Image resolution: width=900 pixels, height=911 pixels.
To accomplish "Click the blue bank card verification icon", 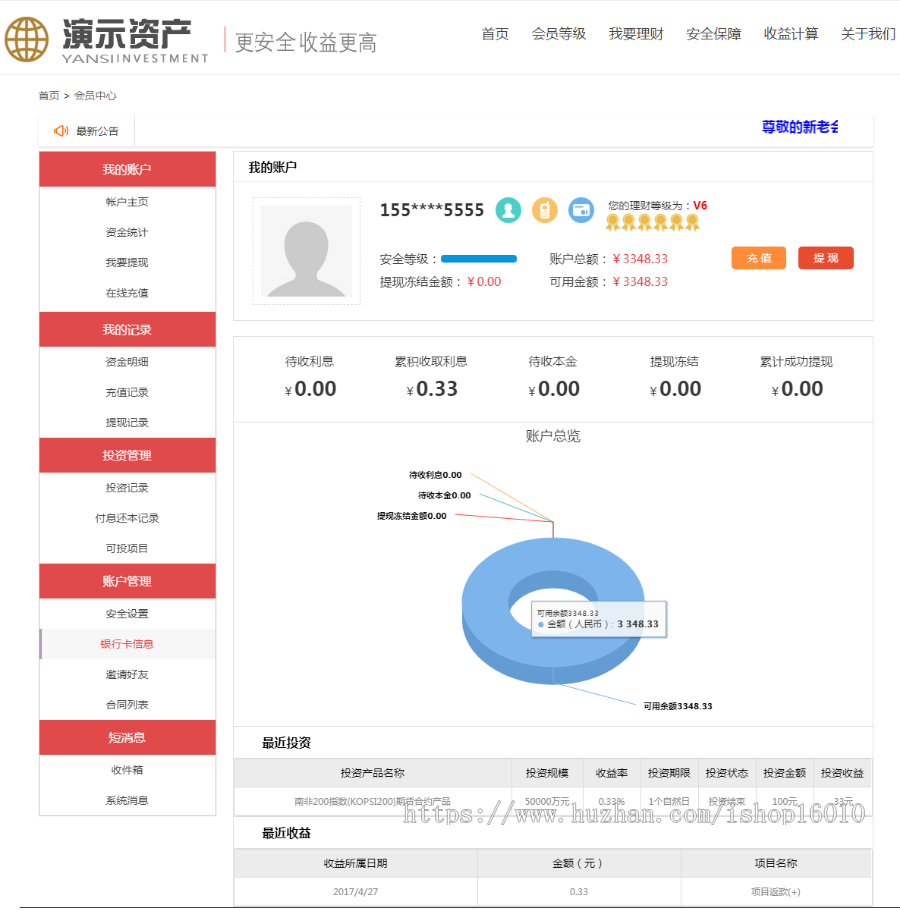I will pyautogui.click(x=581, y=211).
